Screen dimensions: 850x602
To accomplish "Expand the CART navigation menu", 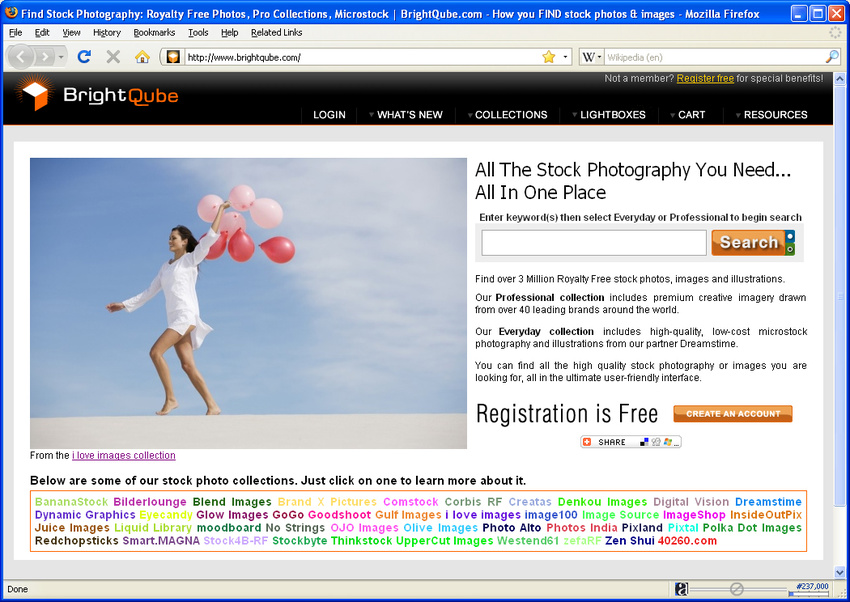I will 687,115.
